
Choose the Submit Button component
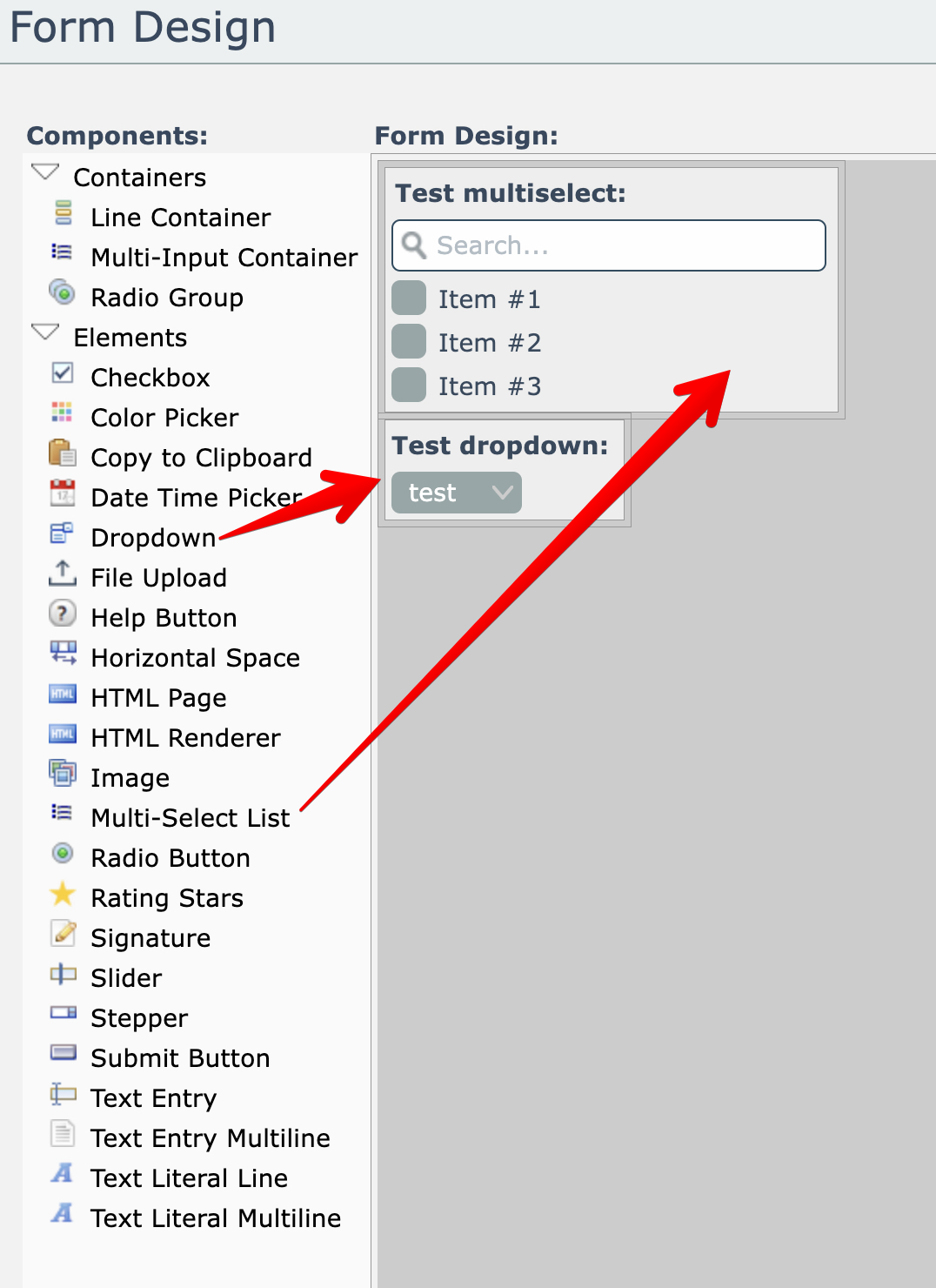pyautogui.click(x=180, y=1058)
